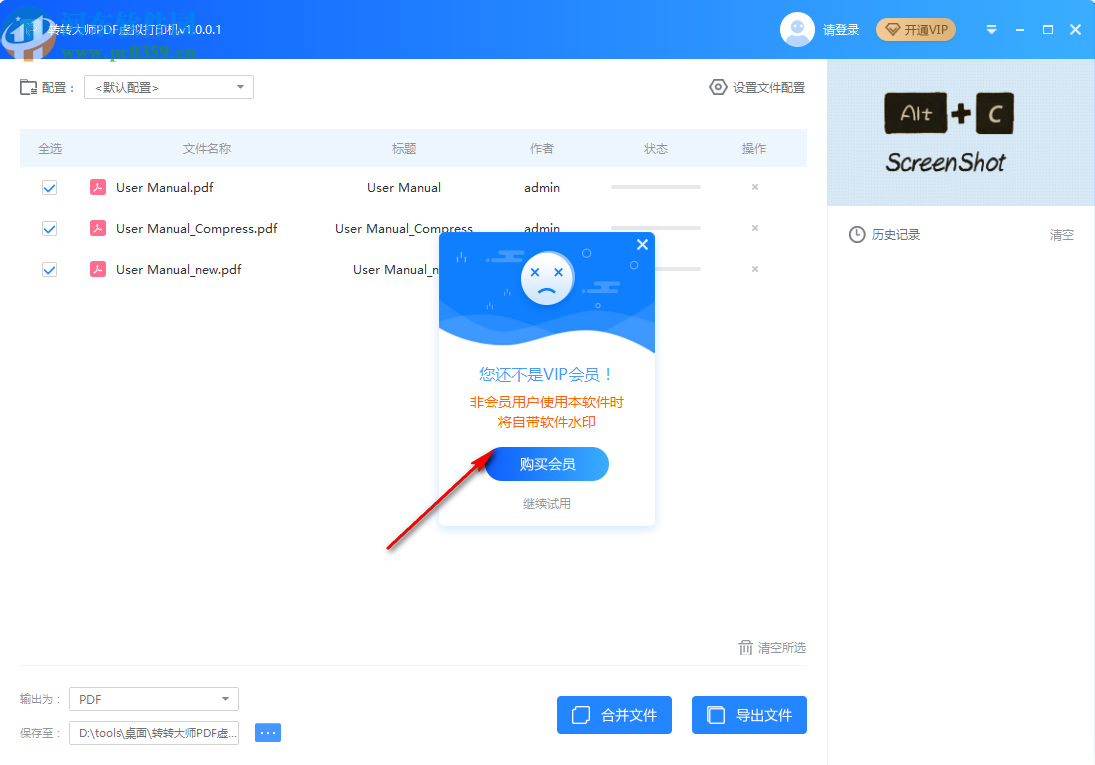Click 清空 to clear history
The width and height of the screenshot is (1095, 765).
(1061, 235)
